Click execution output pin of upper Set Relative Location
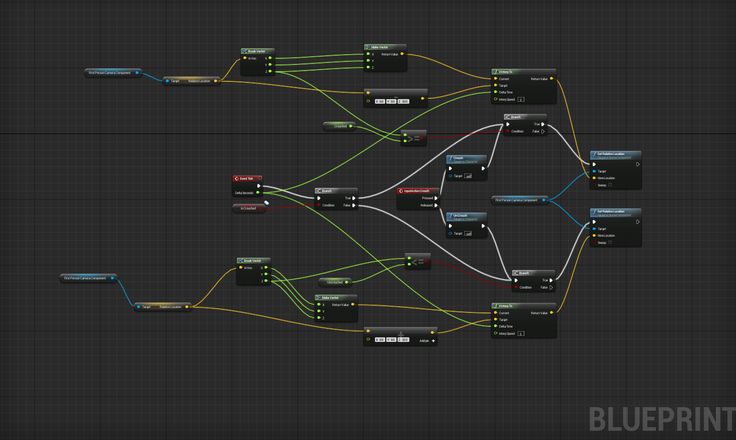This screenshot has height=440, width=736. pos(637,164)
